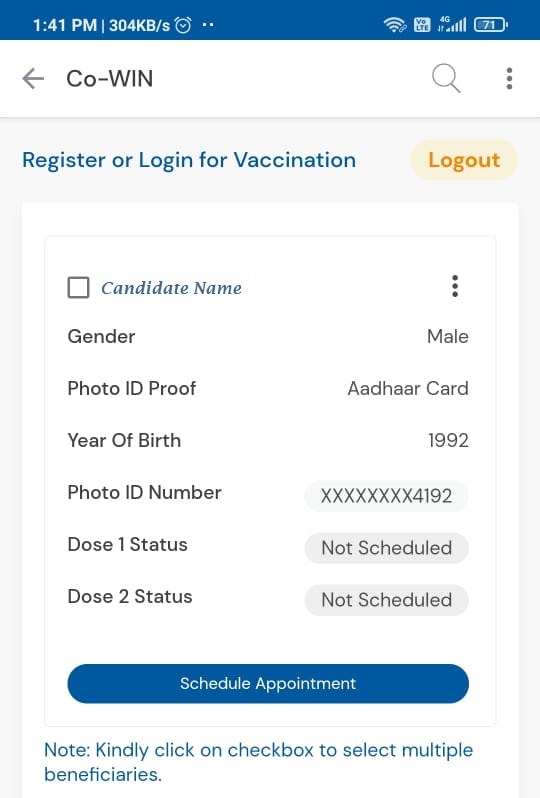The image size is (540, 798).
Task: Click the Schedule Appointment button
Action: (x=268, y=683)
